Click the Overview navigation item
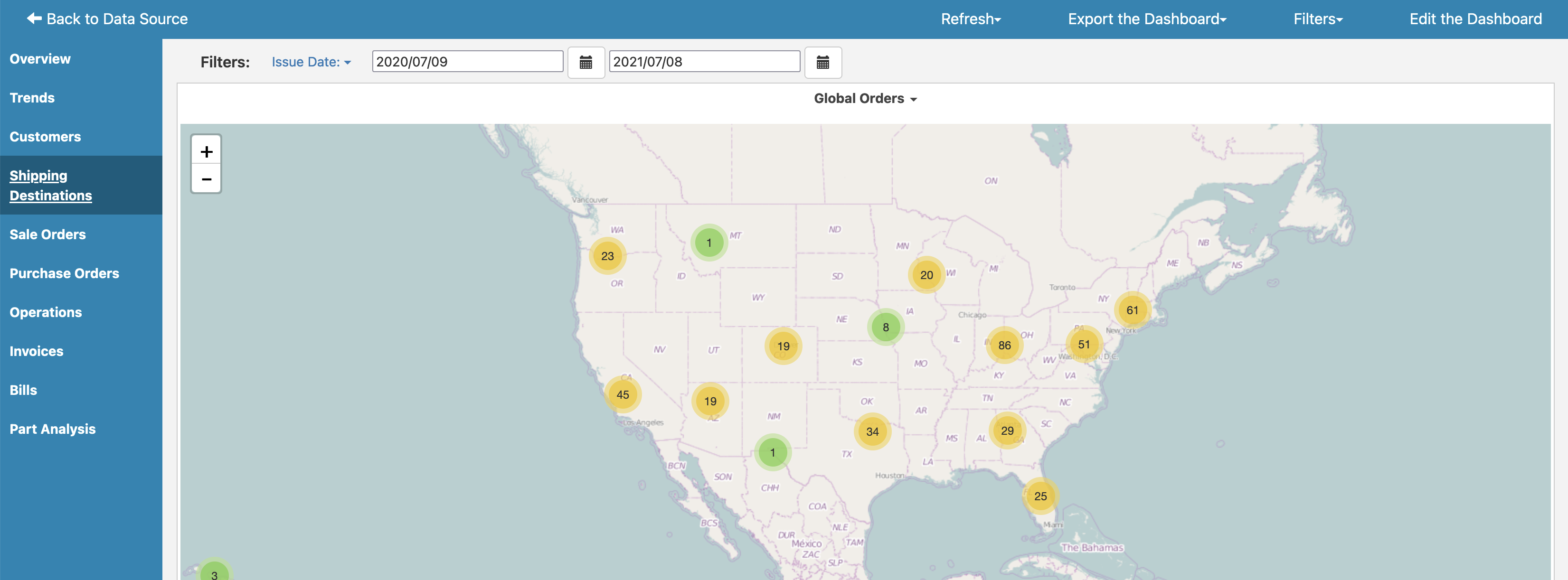1568x580 pixels. click(40, 58)
